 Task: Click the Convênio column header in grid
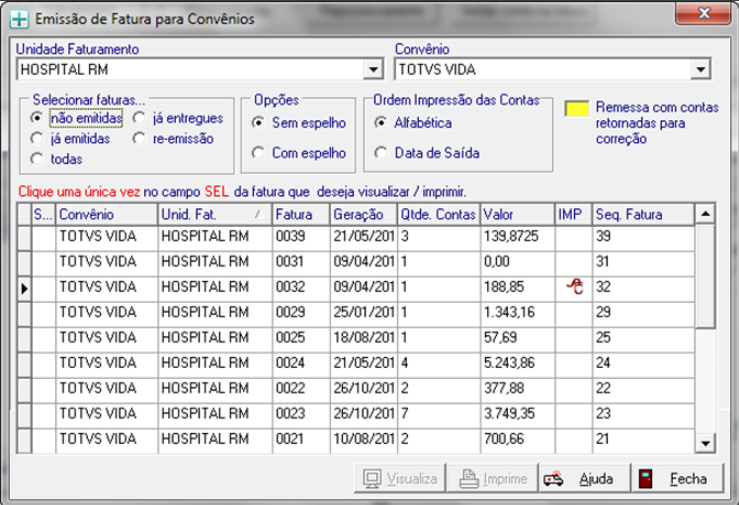click(107, 214)
